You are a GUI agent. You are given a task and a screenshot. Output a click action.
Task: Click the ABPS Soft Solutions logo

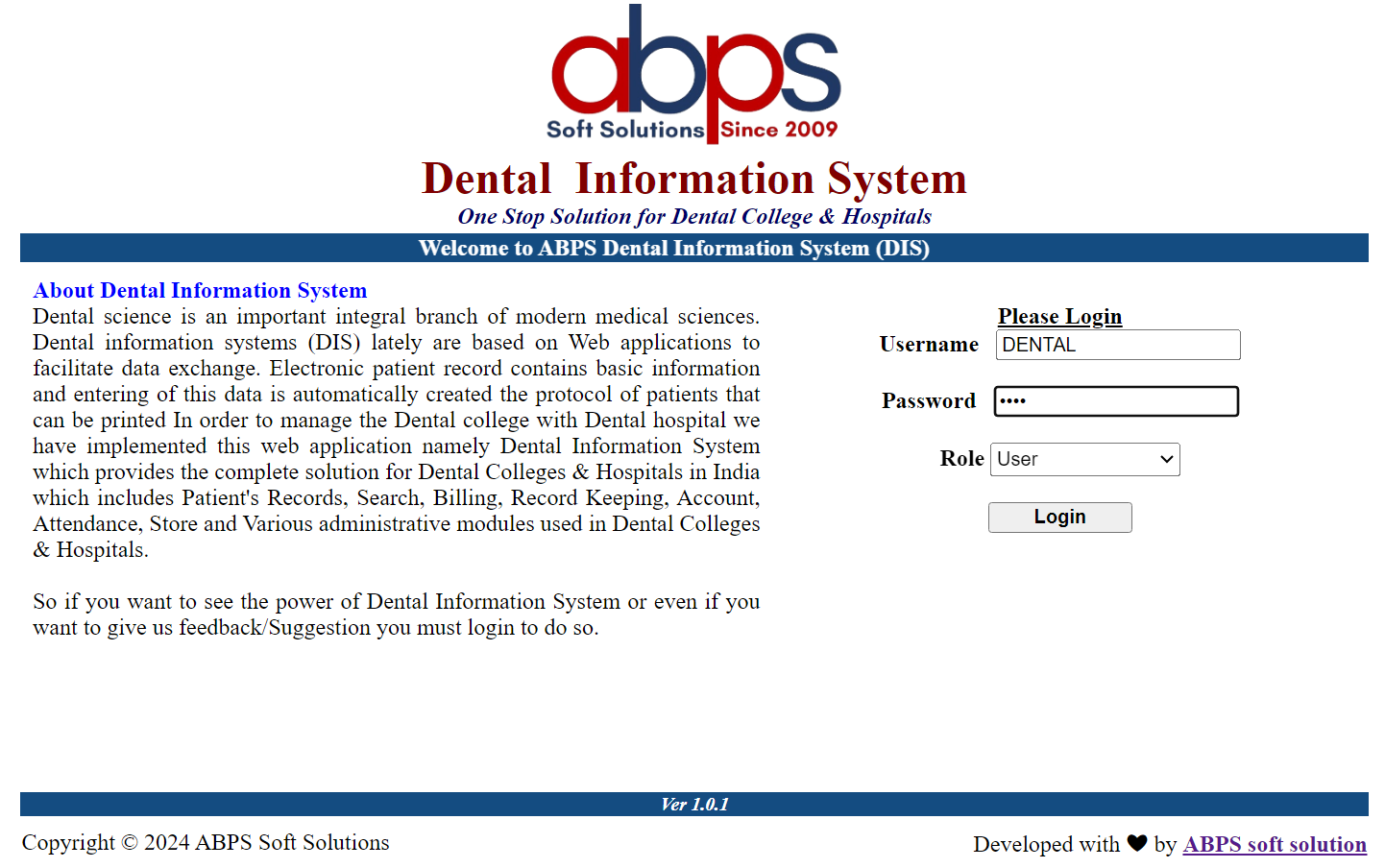[694, 75]
